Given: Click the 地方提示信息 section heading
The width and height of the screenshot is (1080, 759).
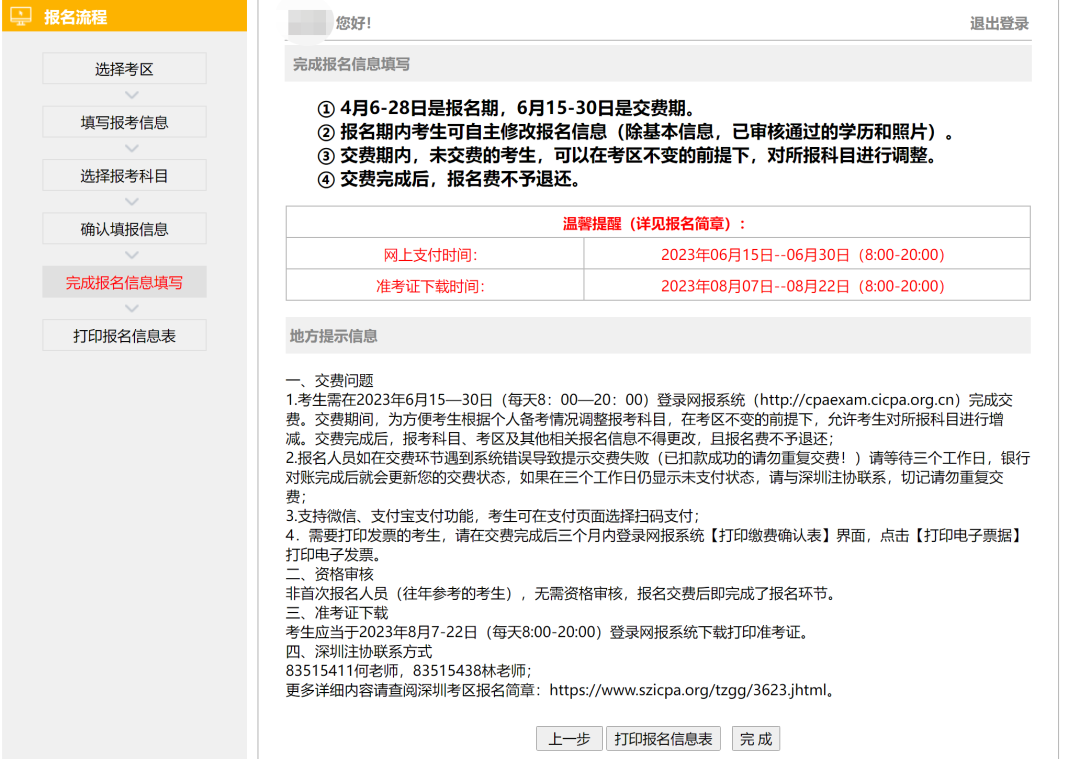Looking at the screenshot, I should click(x=333, y=336).
